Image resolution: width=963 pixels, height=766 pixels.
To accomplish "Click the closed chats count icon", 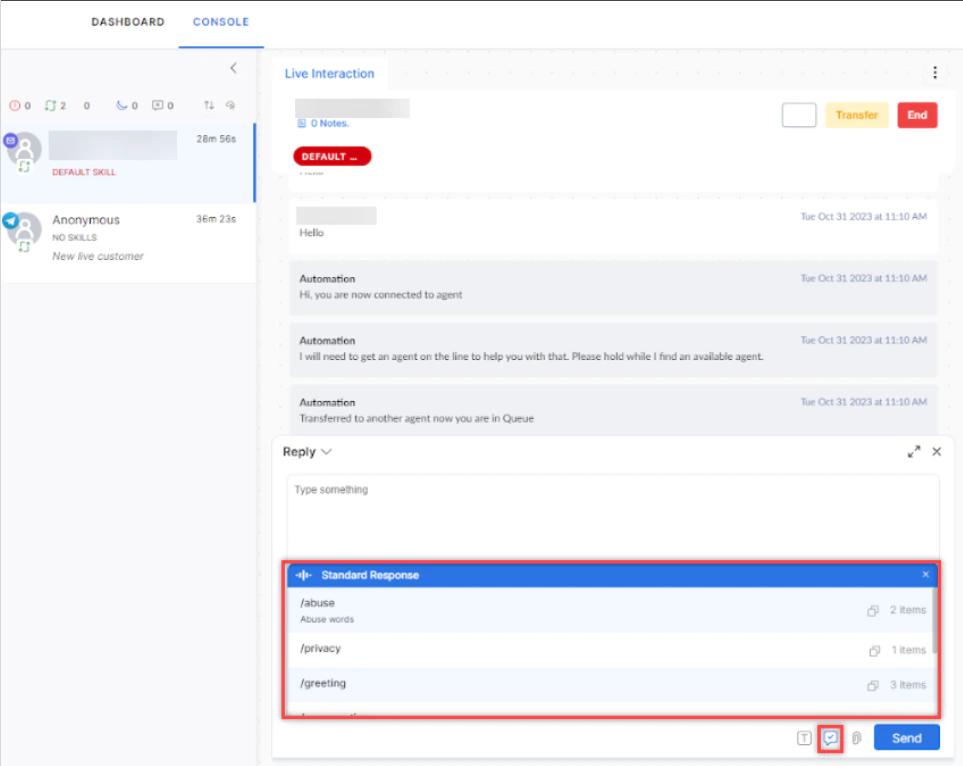I will click(158, 106).
